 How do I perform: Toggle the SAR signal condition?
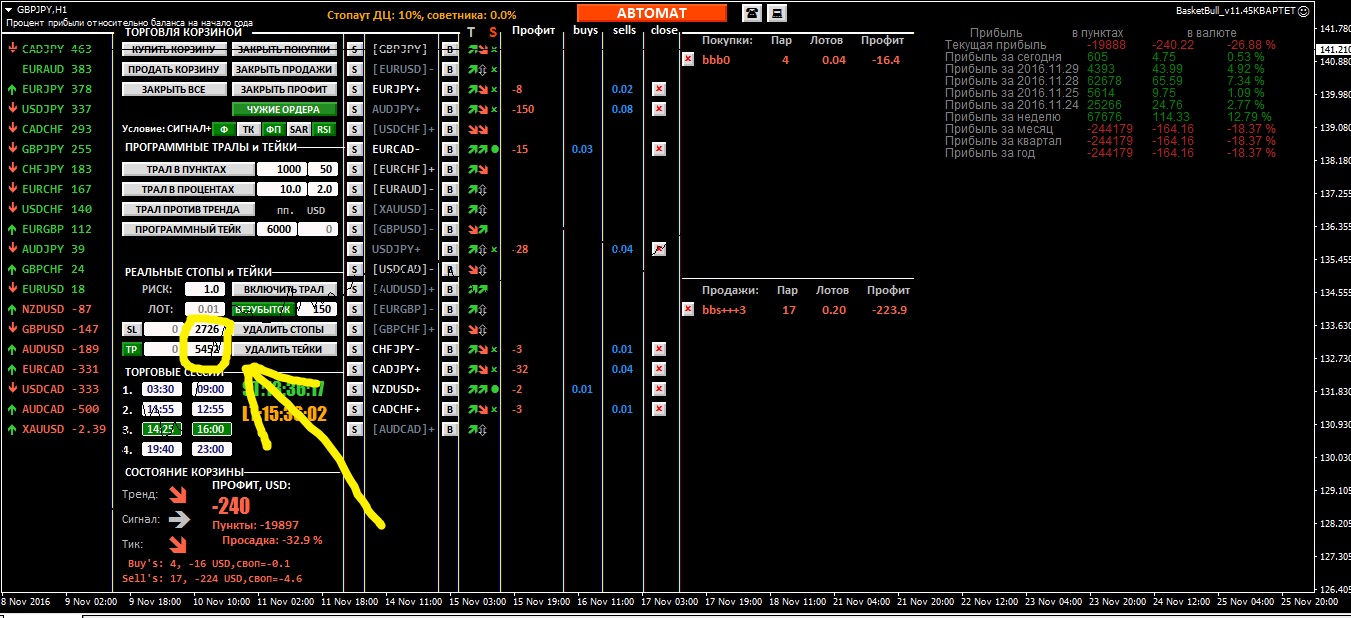click(298, 129)
